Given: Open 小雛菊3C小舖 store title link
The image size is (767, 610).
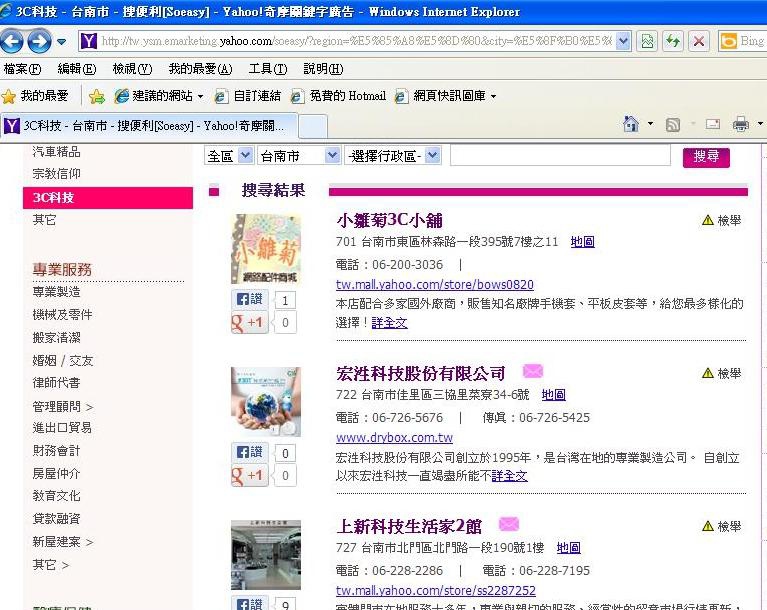Looking at the screenshot, I should click(389, 221).
